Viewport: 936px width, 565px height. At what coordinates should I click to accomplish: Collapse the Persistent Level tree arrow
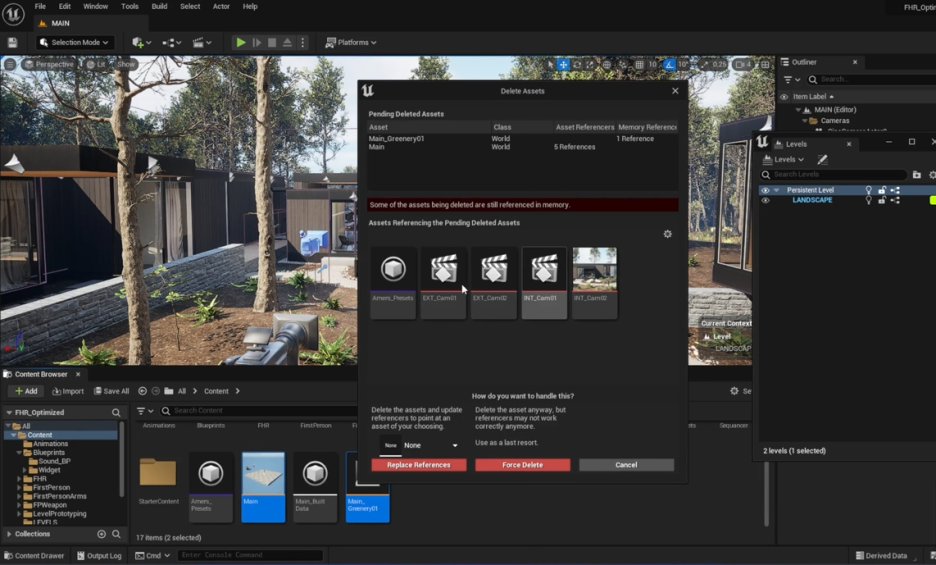tap(777, 191)
